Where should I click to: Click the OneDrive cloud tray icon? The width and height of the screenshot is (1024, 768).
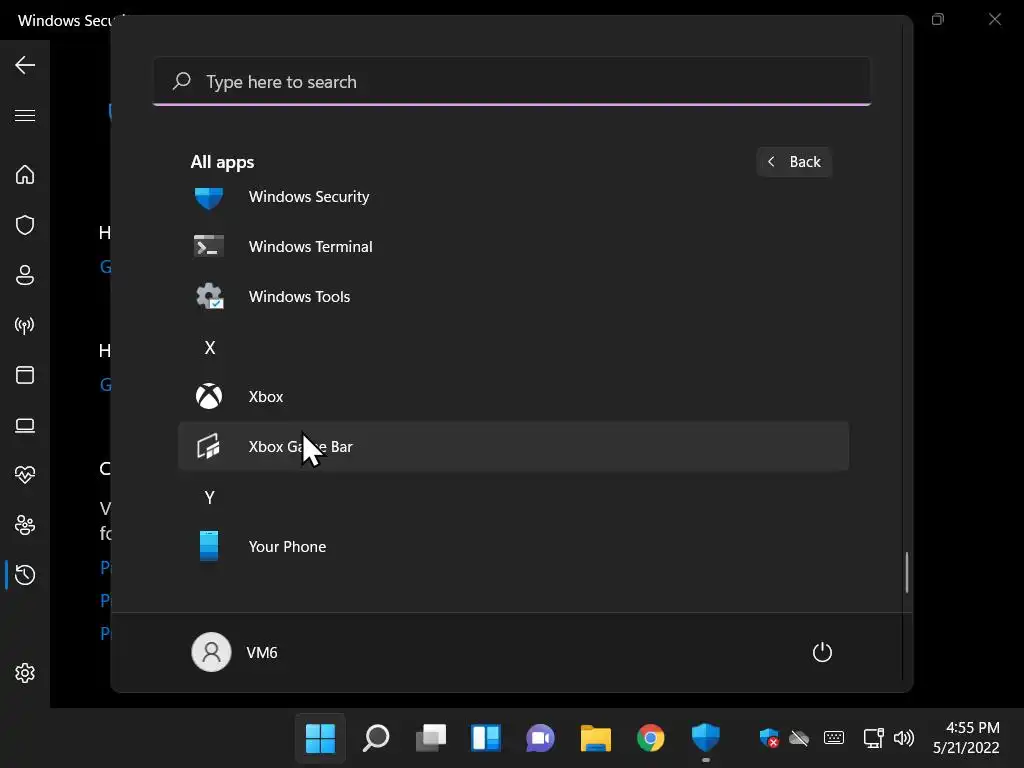[x=799, y=739]
